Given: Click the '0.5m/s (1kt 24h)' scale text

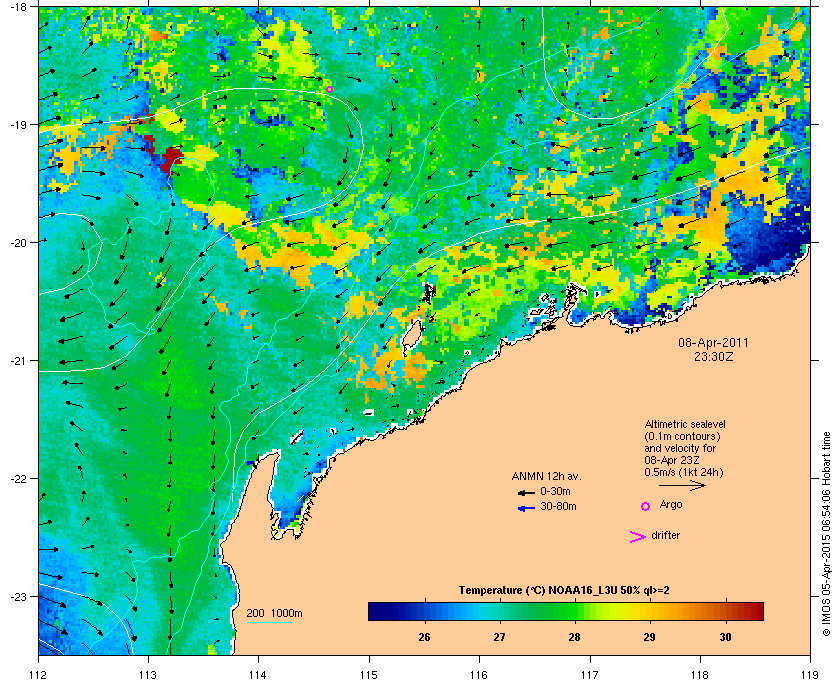Looking at the screenshot, I should (684, 473).
